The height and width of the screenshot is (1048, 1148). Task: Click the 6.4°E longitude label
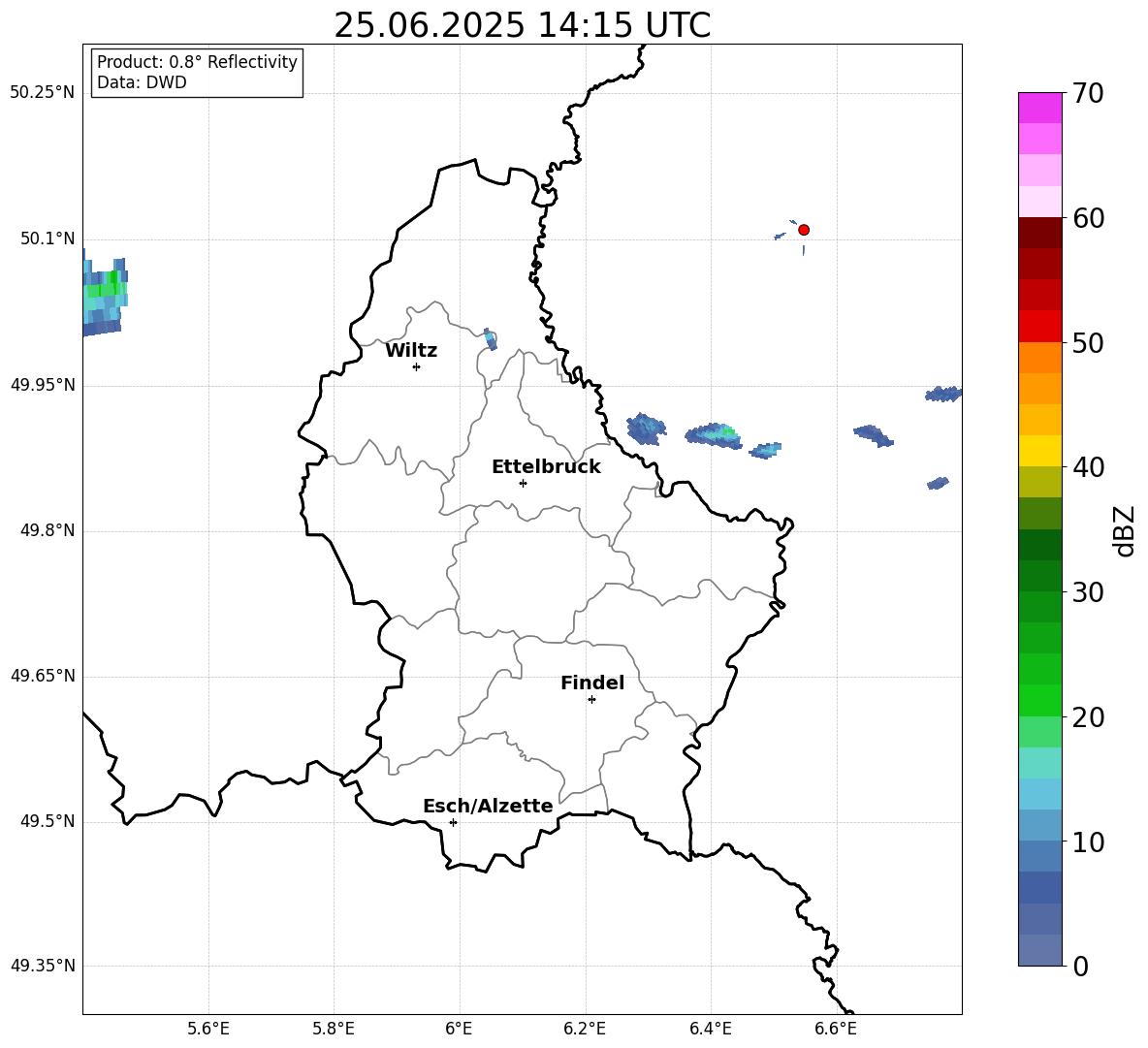710,1029
